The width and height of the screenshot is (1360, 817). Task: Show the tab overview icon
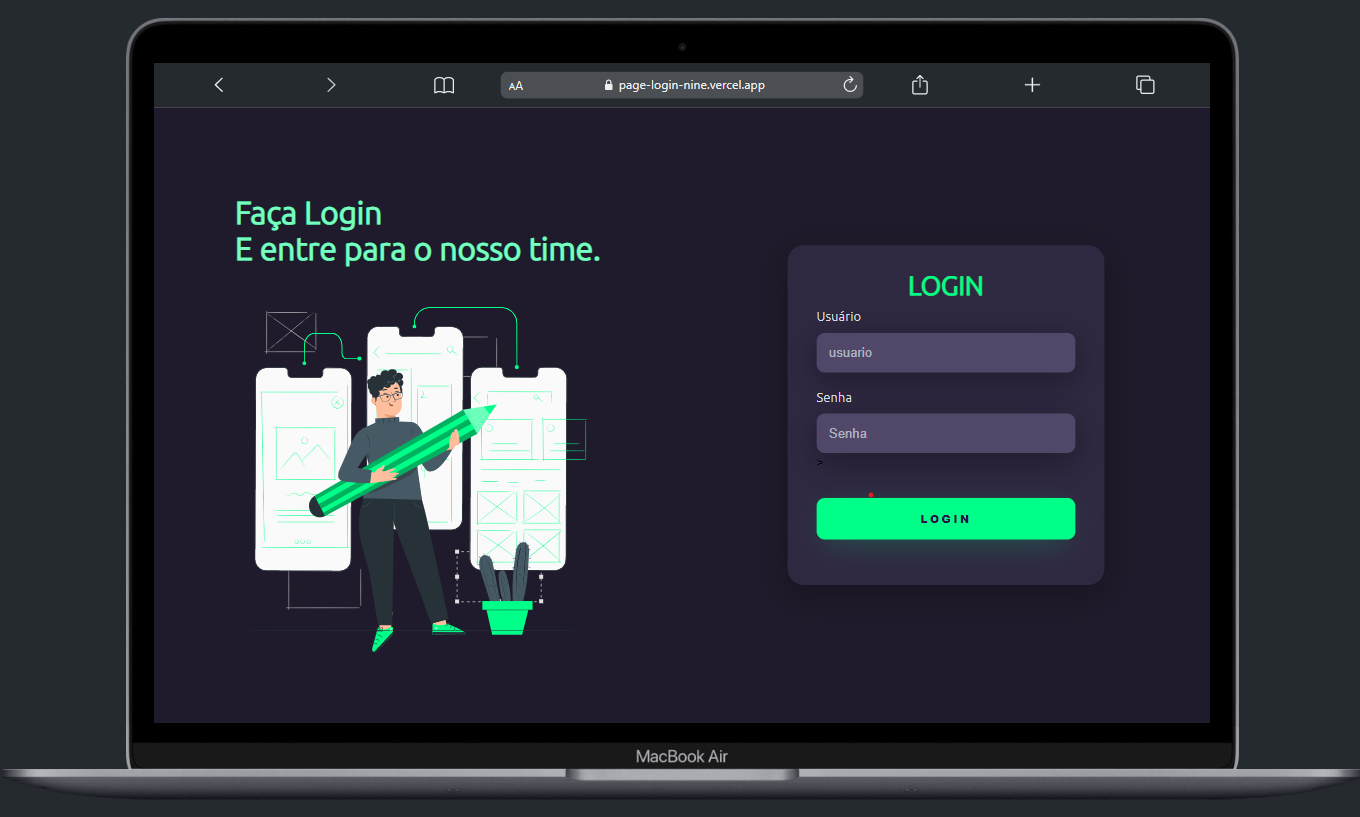point(1145,85)
